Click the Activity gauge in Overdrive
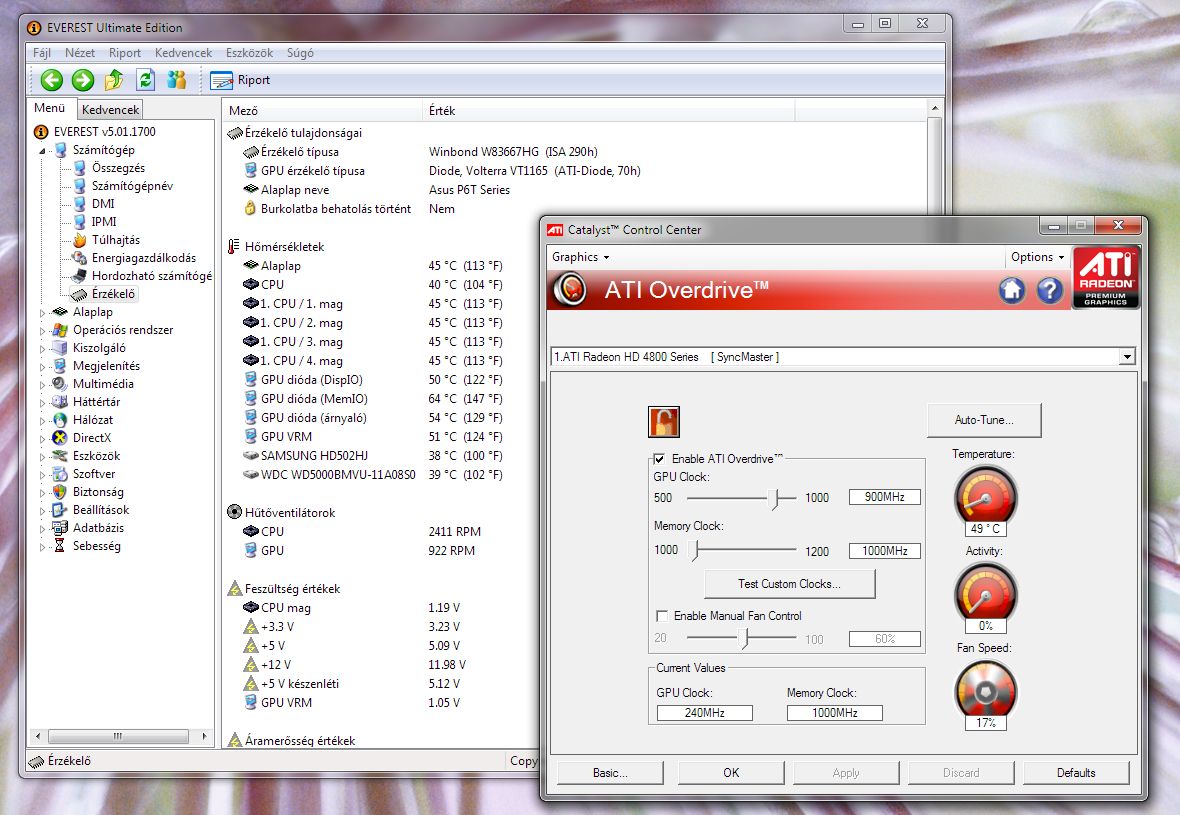The width and height of the screenshot is (1180, 815). point(985,592)
